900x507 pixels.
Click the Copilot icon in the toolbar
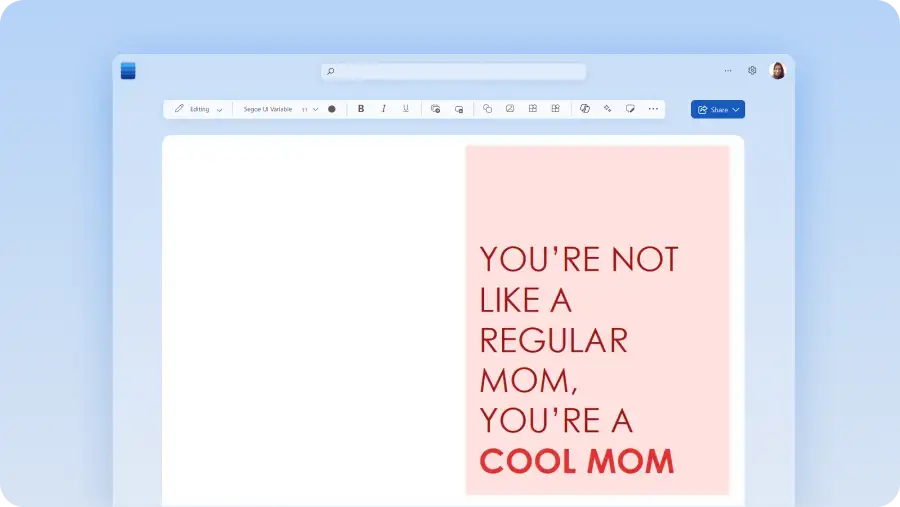click(x=585, y=109)
